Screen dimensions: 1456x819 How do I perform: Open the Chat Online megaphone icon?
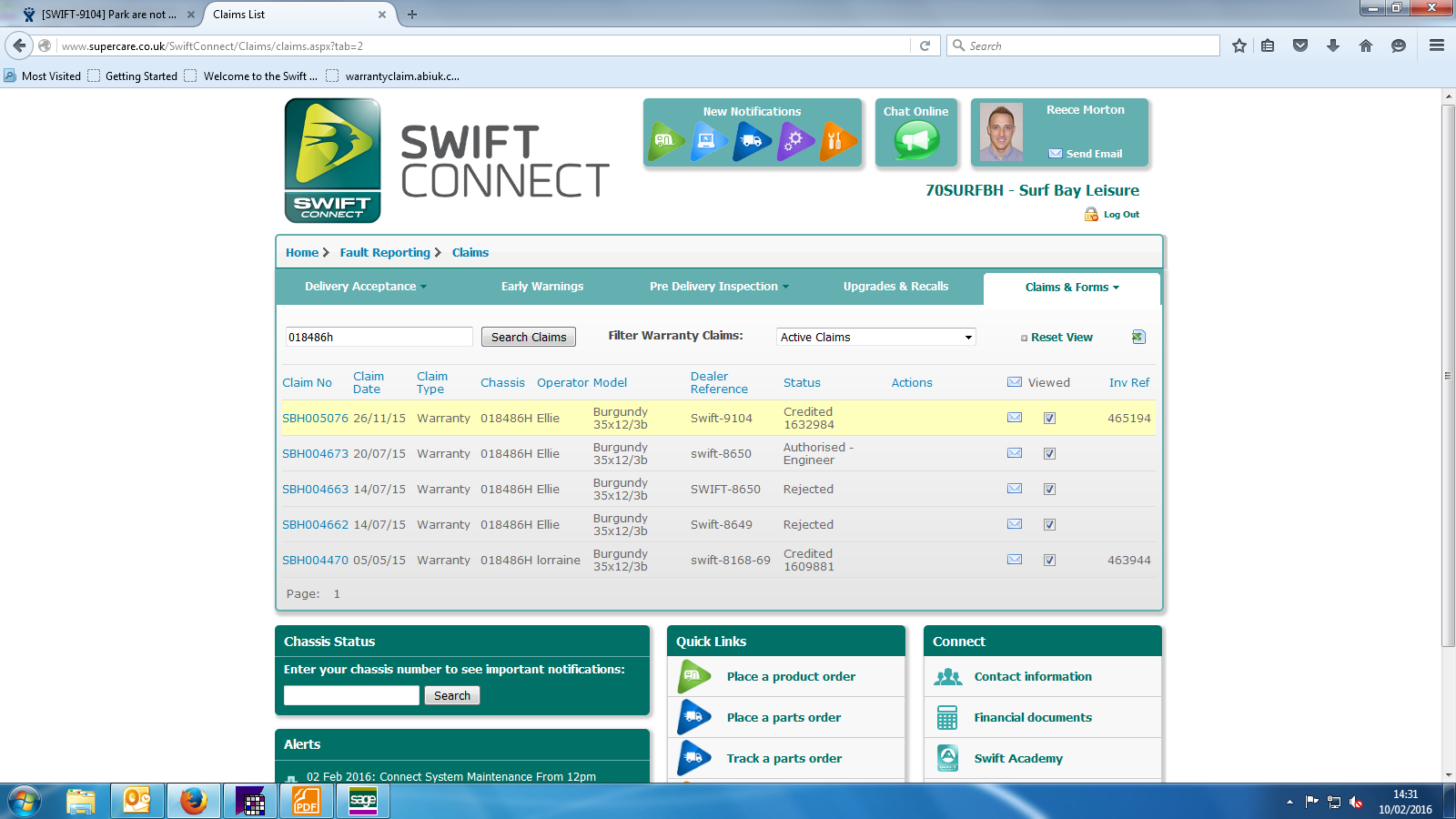(916, 140)
